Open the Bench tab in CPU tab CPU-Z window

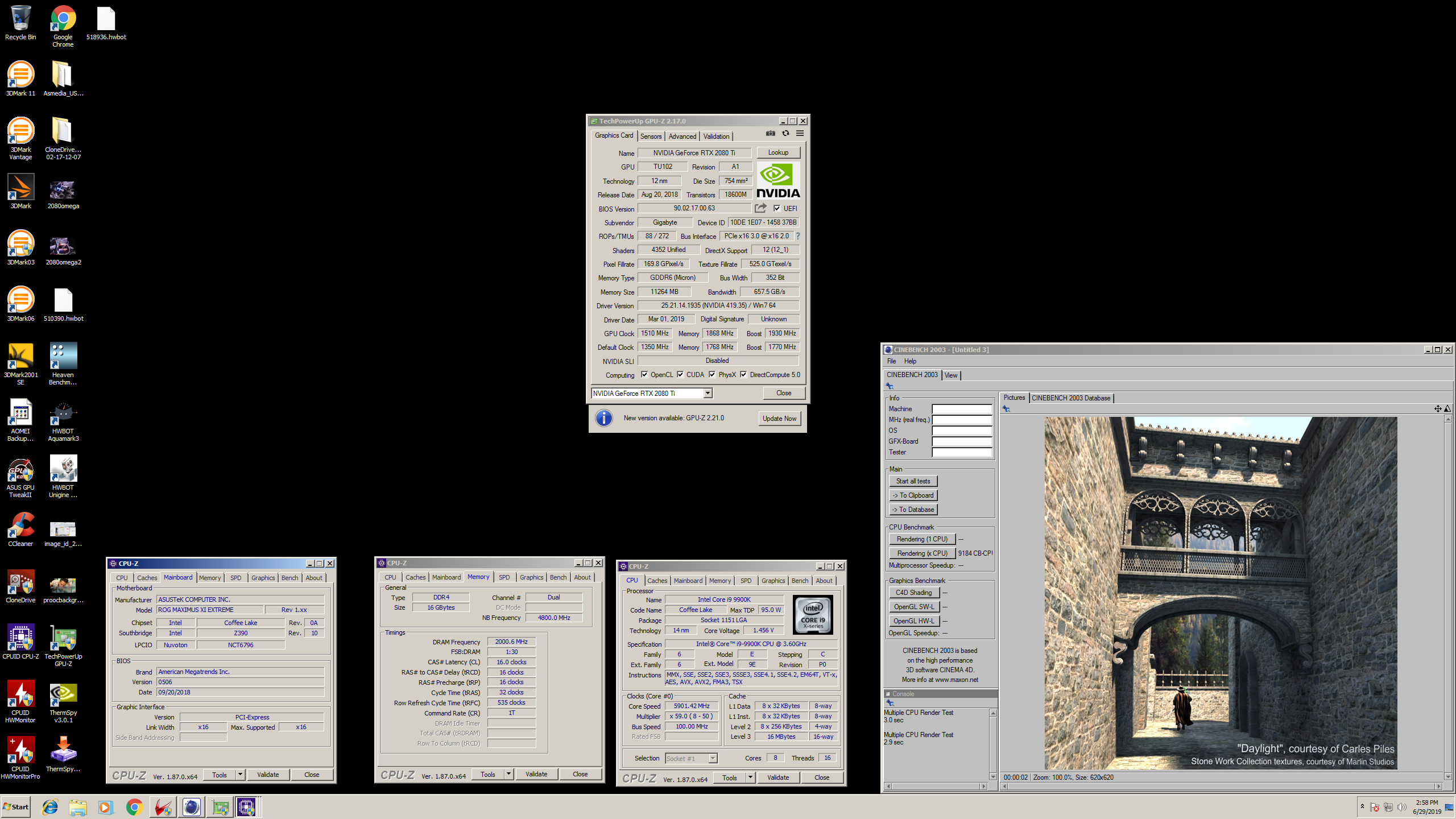pyautogui.click(x=800, y=581)
